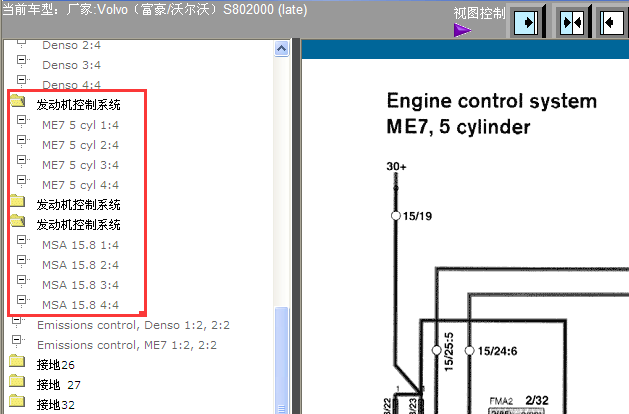The image size is (629, 414).
Task: Click the node icon beside MSA 15.8 3:4
Action: click(x=22, y=280)
